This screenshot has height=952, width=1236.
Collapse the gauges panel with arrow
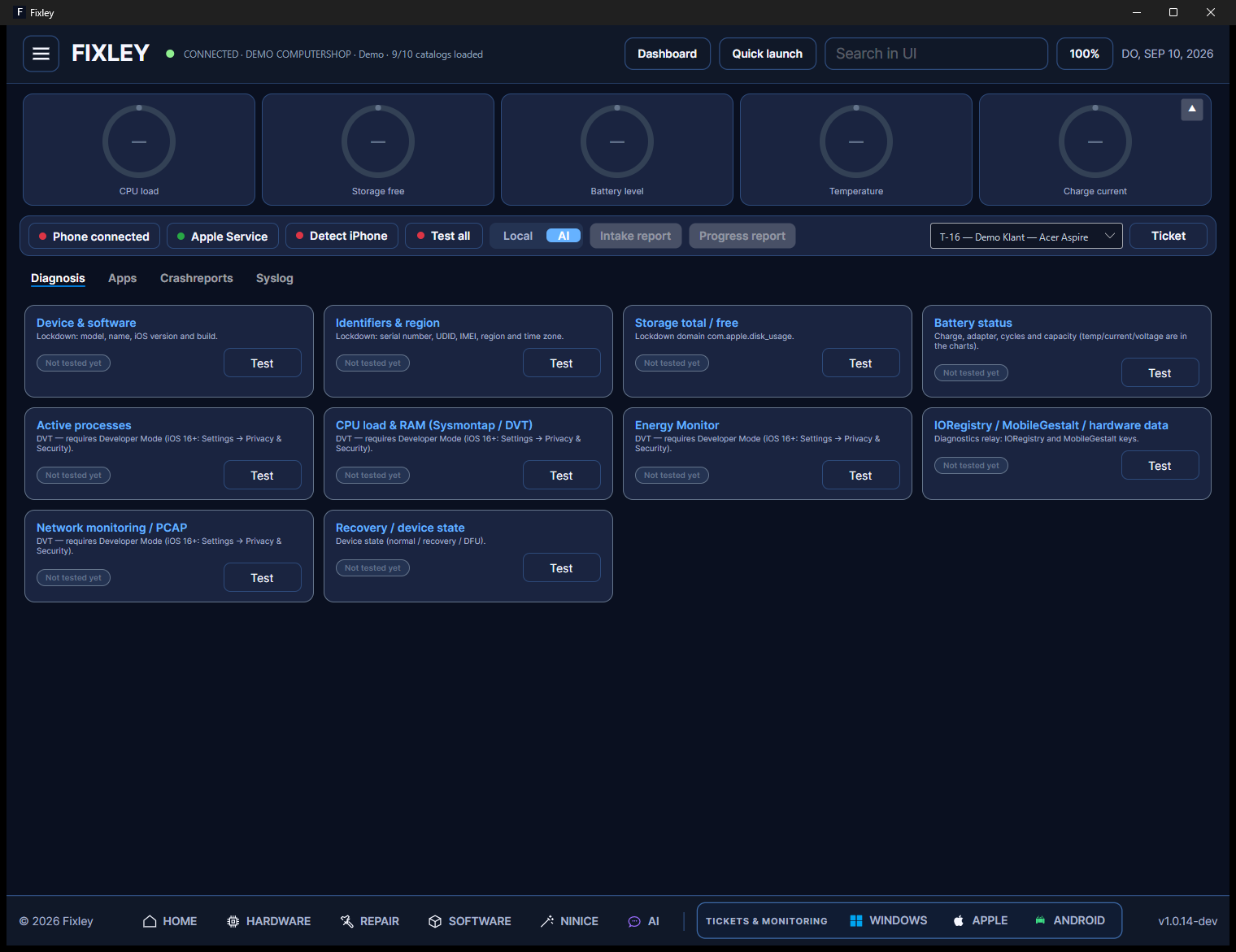pos(1192,109)
